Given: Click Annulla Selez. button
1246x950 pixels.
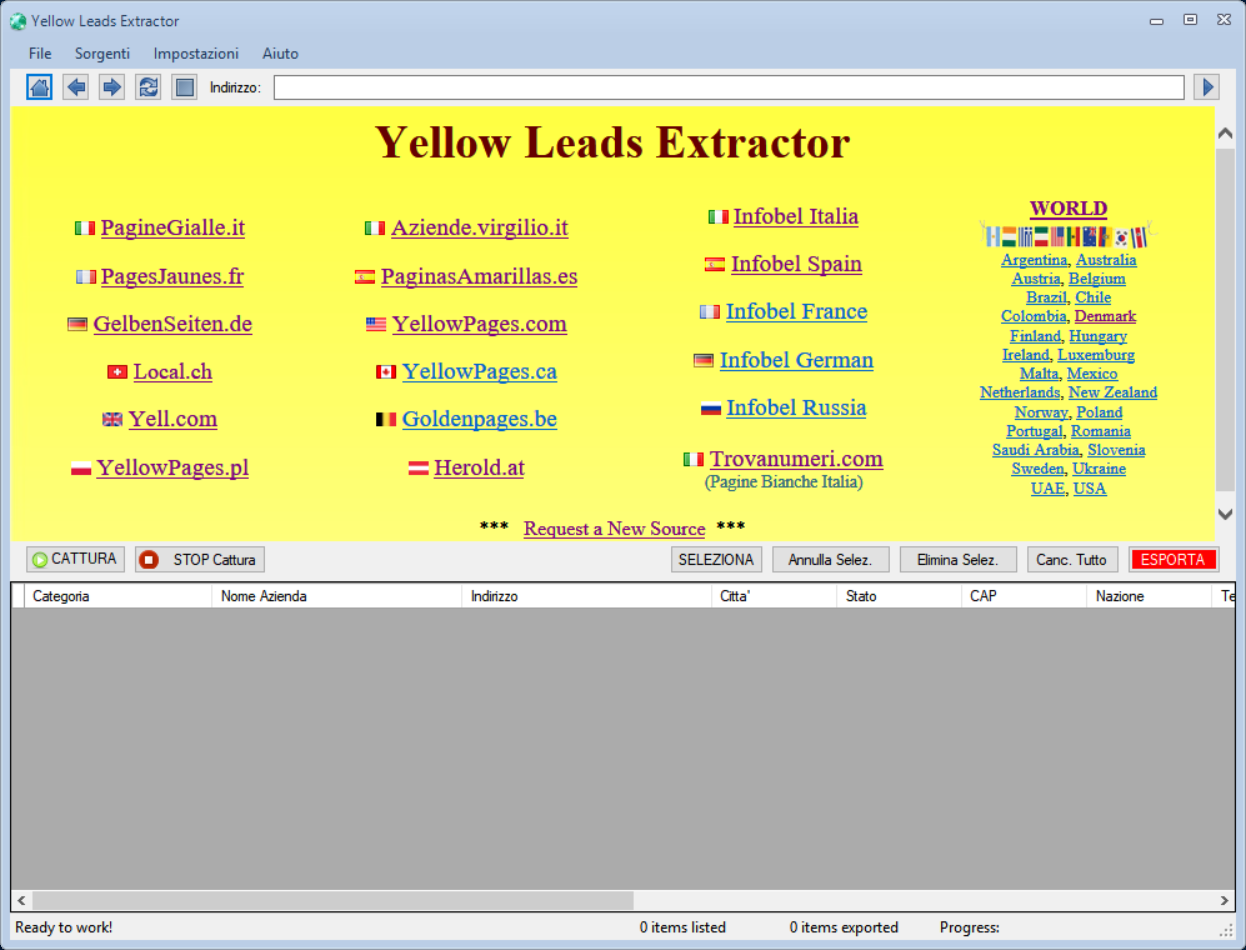Looking at the screenshot, I should point(830,559).
